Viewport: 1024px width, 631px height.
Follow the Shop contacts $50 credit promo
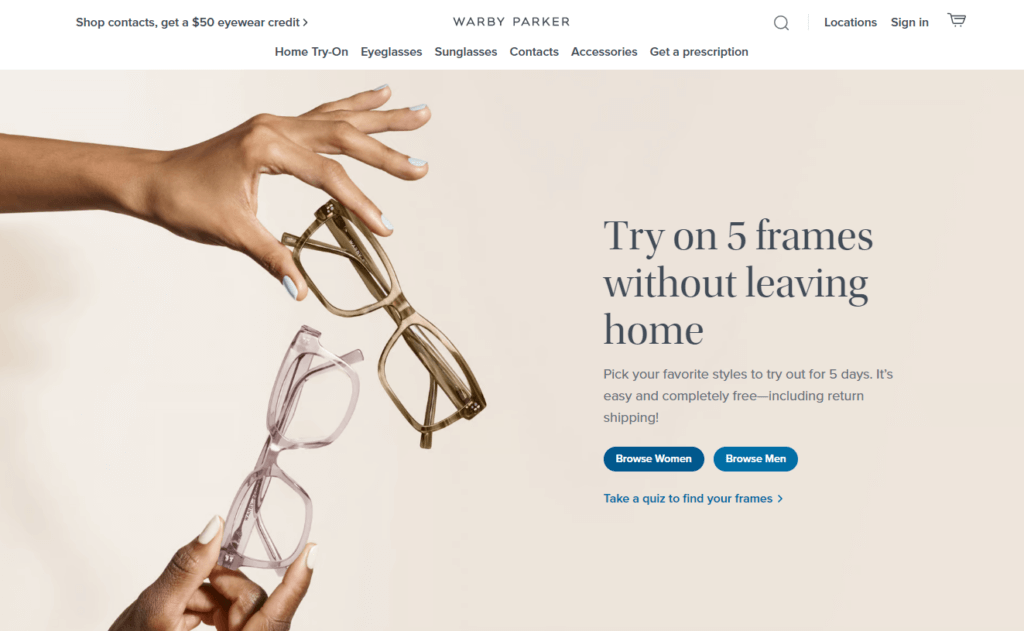pos(187,22)
